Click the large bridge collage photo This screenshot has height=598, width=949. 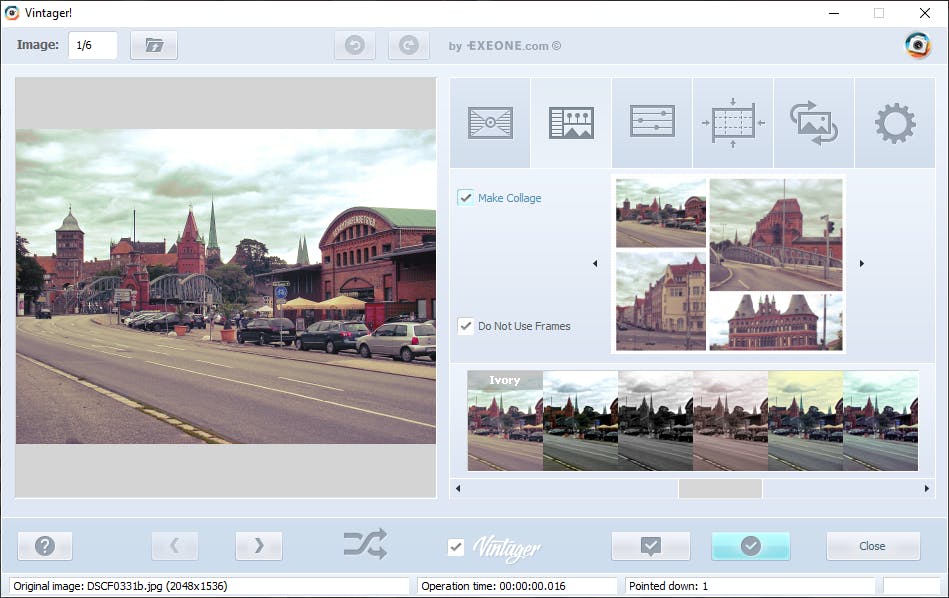coord(776,234)
